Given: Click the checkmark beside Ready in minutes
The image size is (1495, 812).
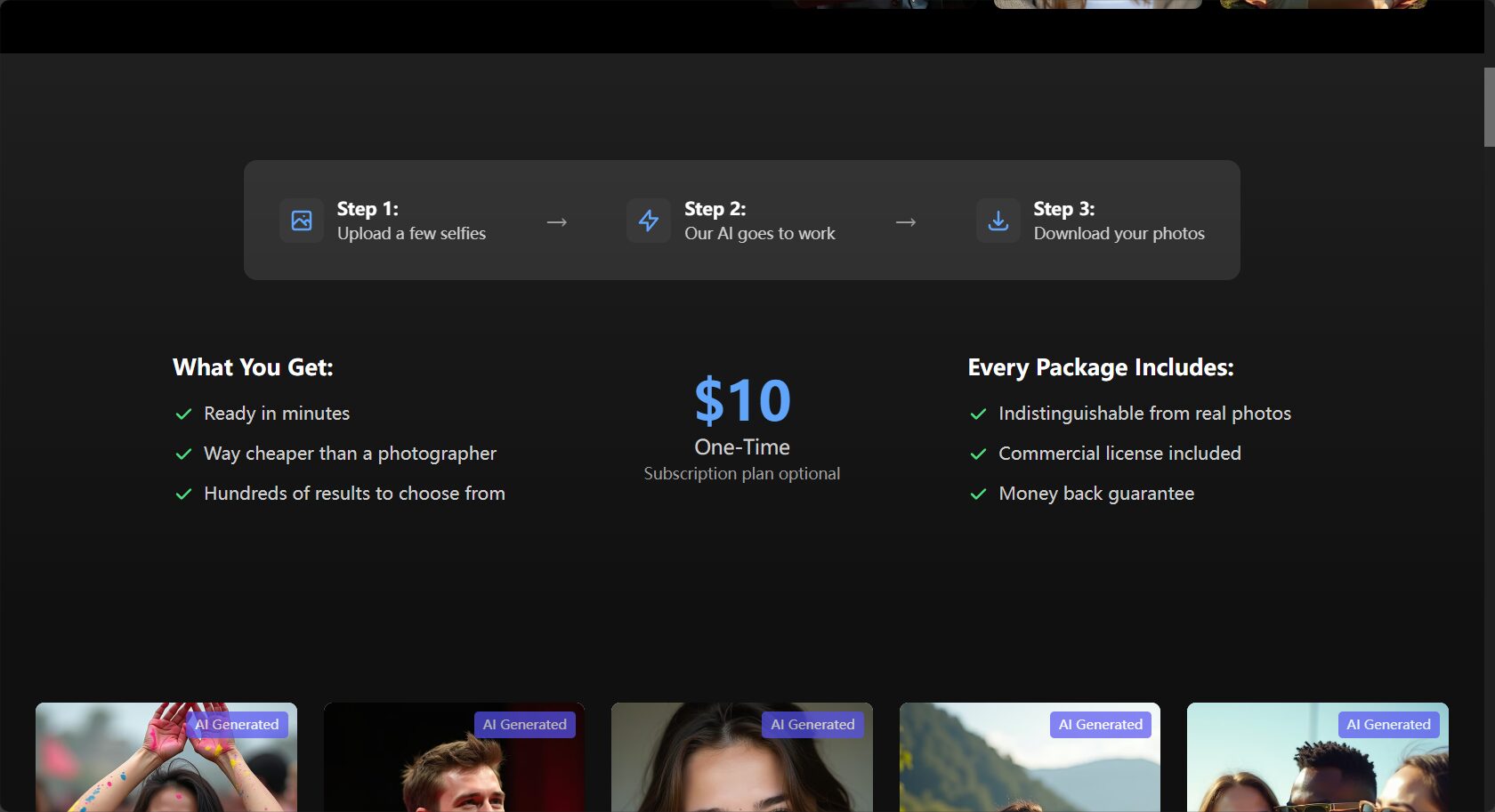Looking at the screenshot, I should (184, 414).
